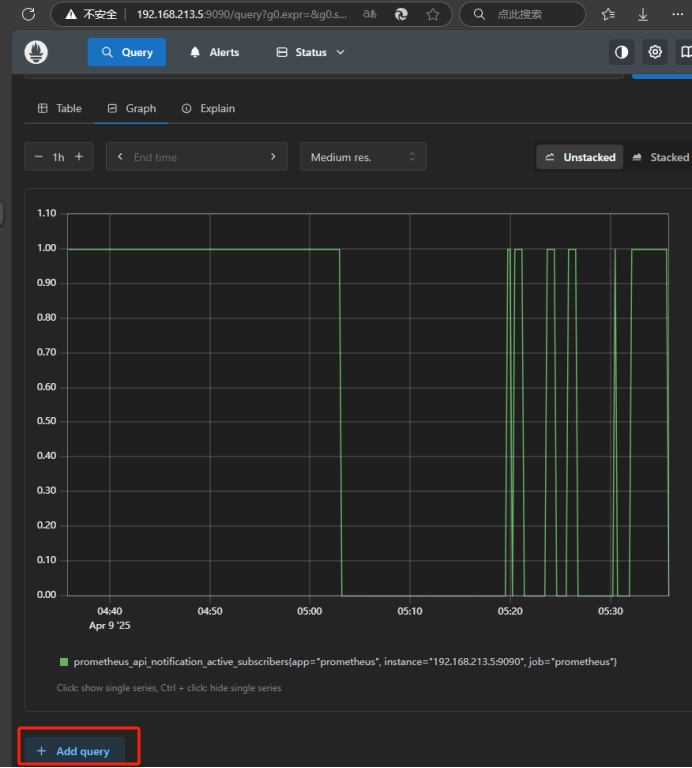Viewport: 692px width, 768px height.
Task: Click the Prometheus flame logo
Action: [36, 52]
